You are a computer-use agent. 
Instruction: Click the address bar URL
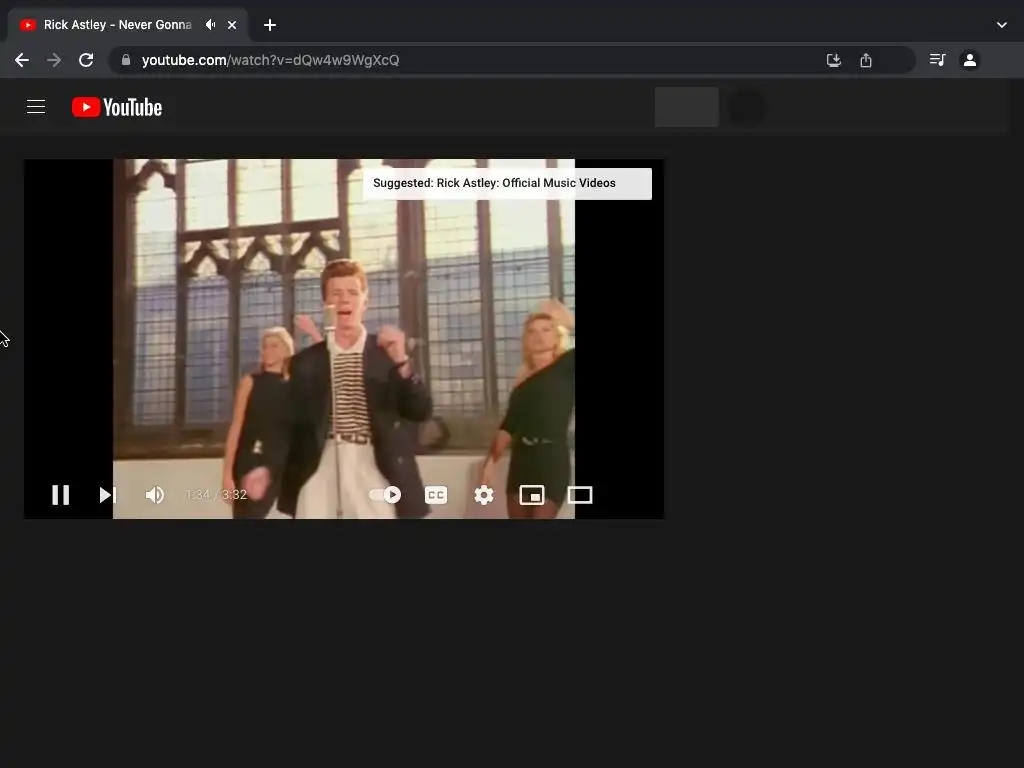(270, 60)
